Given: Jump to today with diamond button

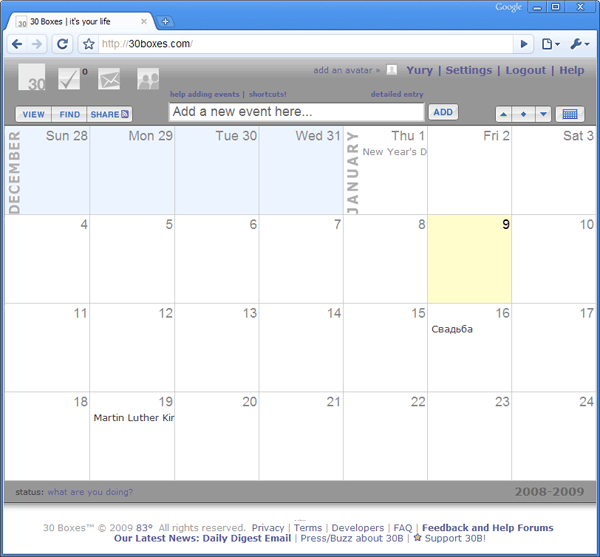Looking at the screenshot, I should [x=523, y=114].
